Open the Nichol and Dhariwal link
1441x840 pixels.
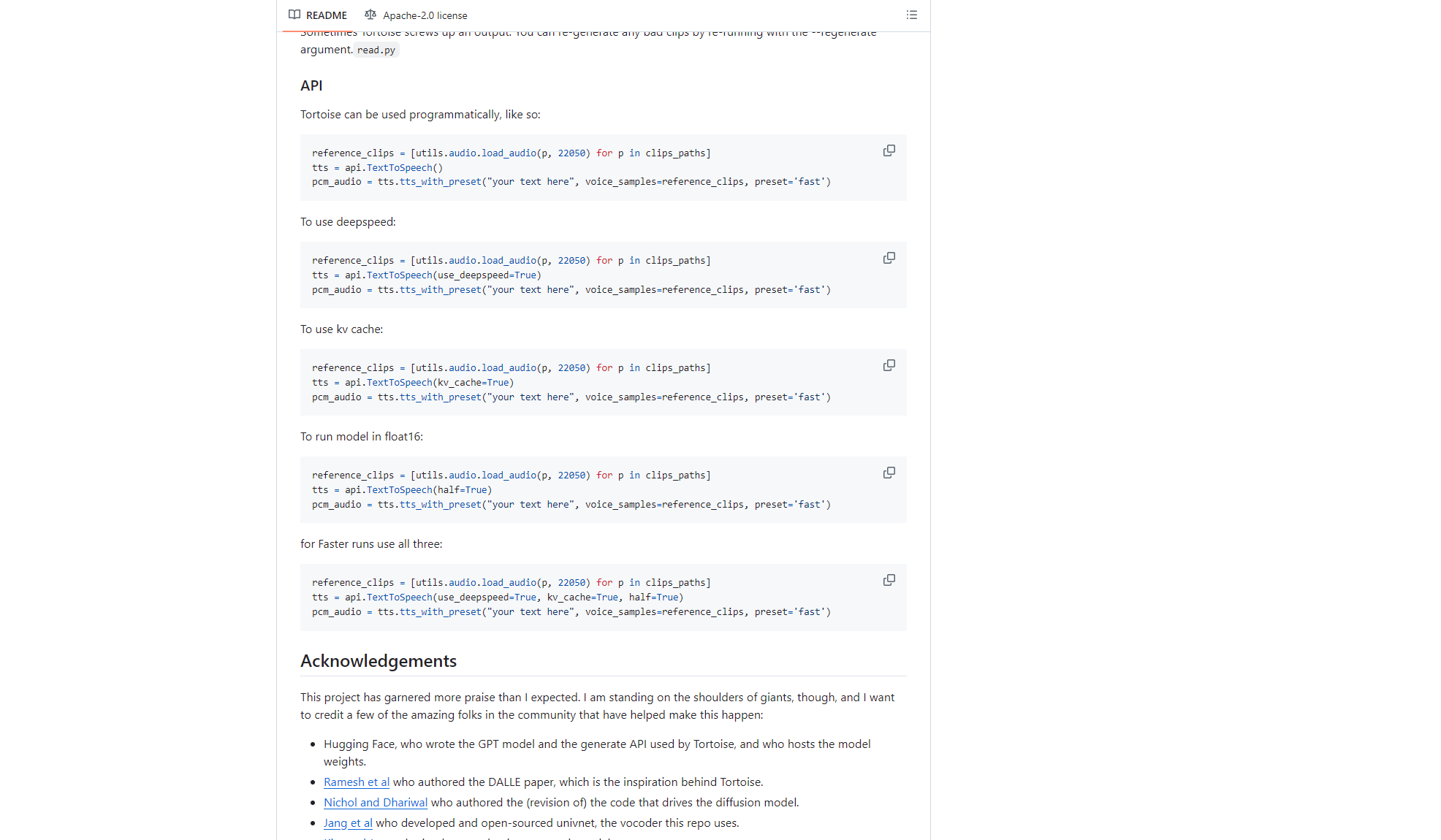click(x=375, y=802)
